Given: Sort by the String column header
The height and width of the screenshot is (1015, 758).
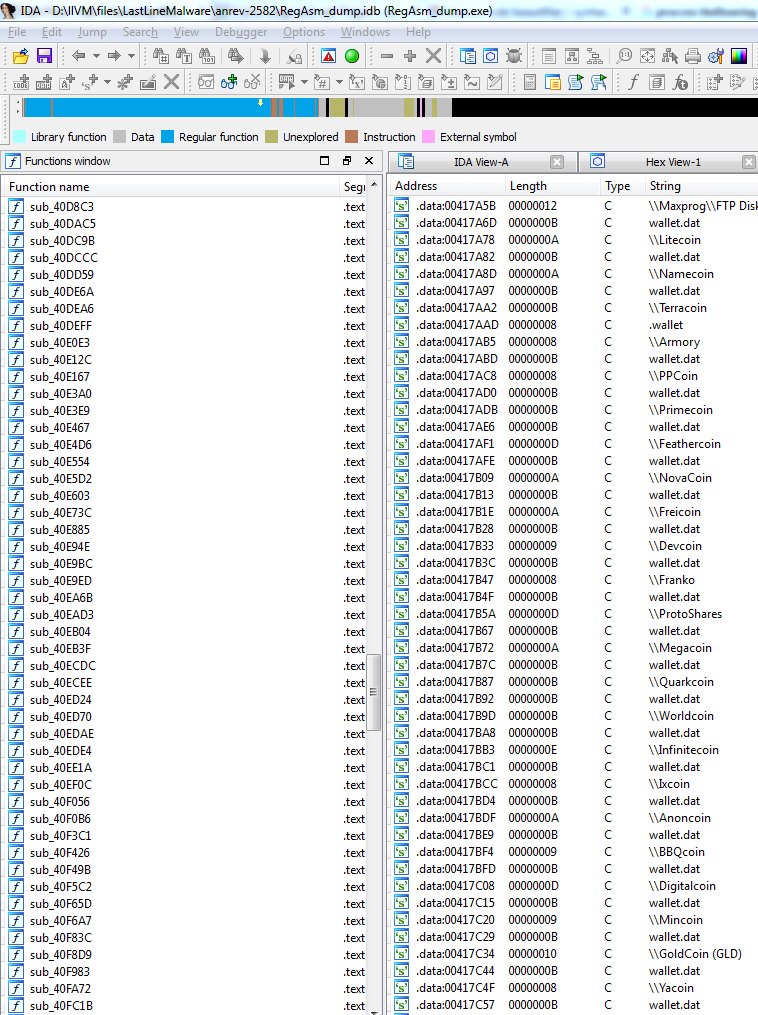Looking at the screenshot, I should click(702, 186).
